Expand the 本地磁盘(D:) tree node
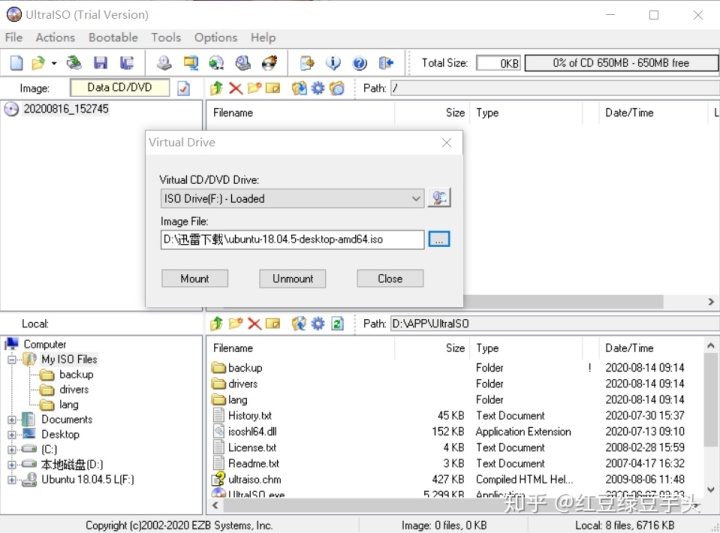 pos(12,465)
